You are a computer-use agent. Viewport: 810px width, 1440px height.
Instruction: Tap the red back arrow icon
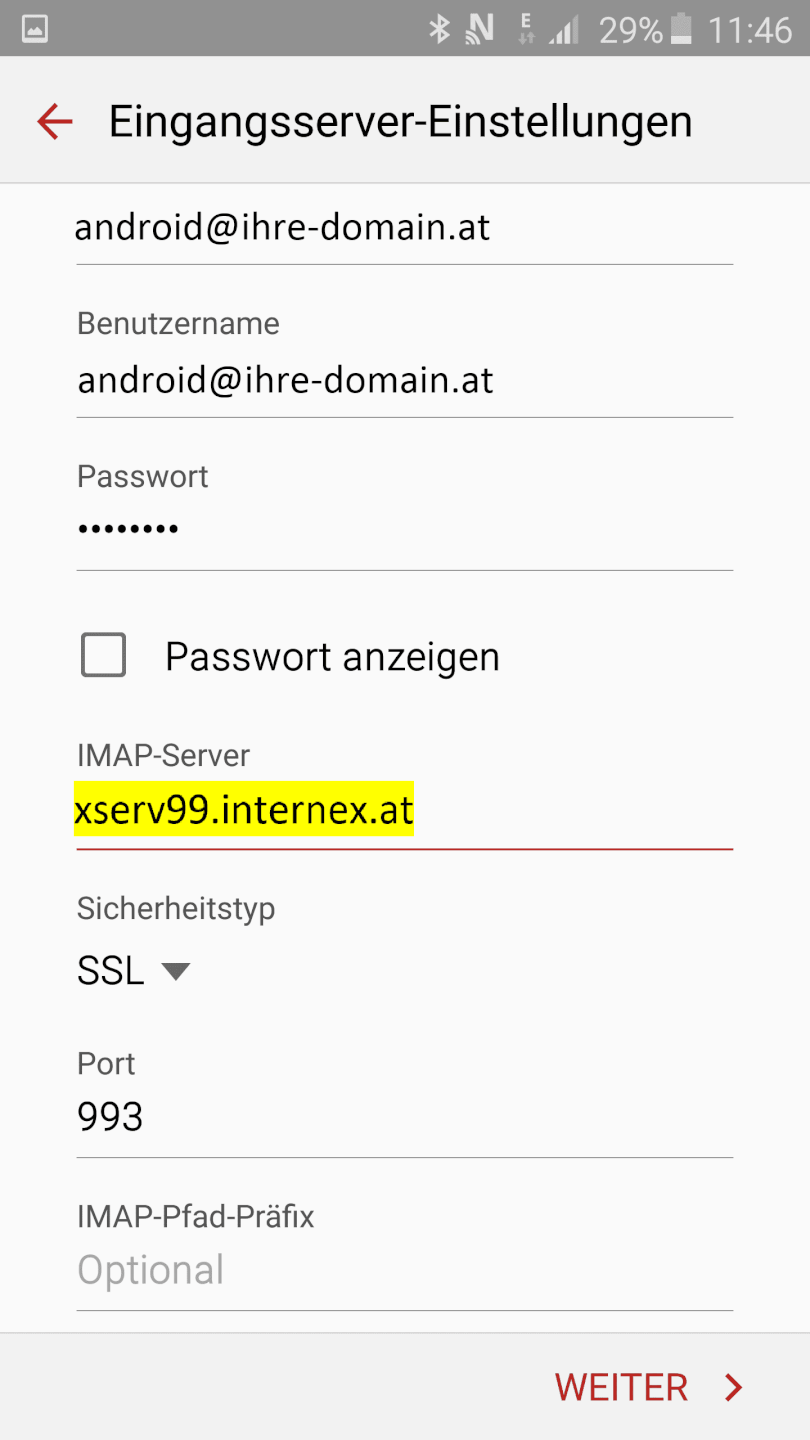(55, 122)
